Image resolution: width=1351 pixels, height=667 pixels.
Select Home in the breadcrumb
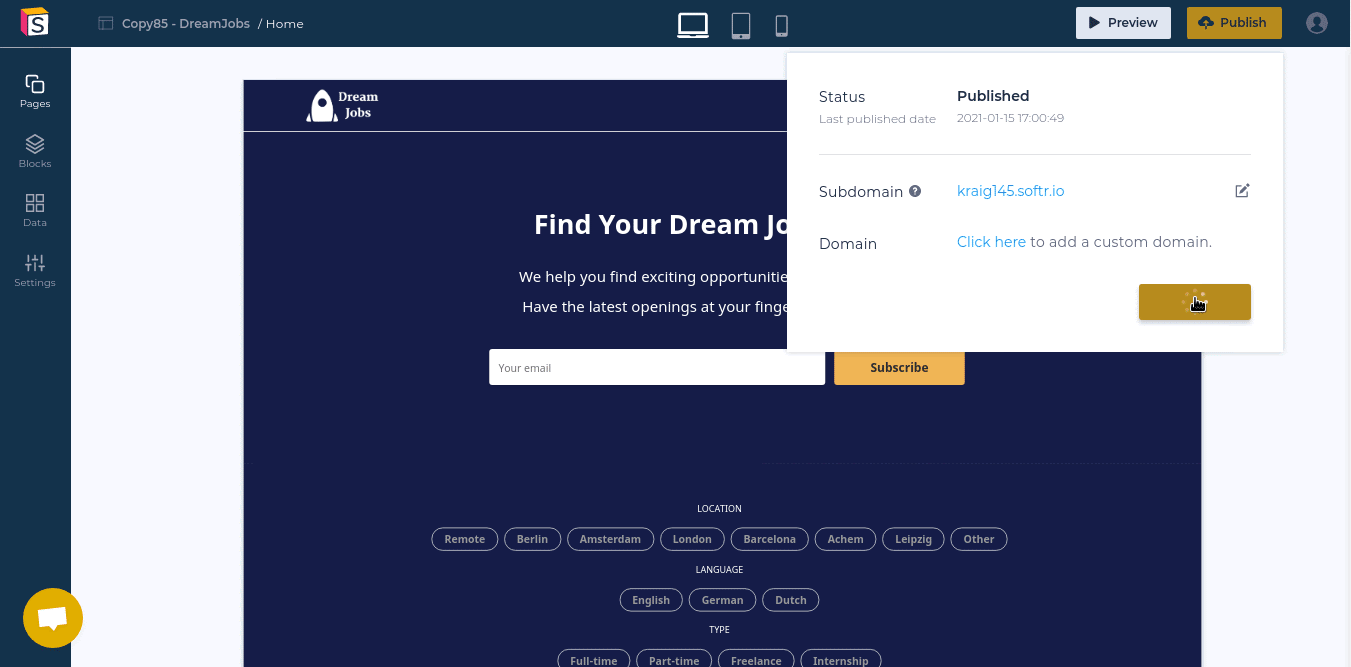(x=284, y=23)
